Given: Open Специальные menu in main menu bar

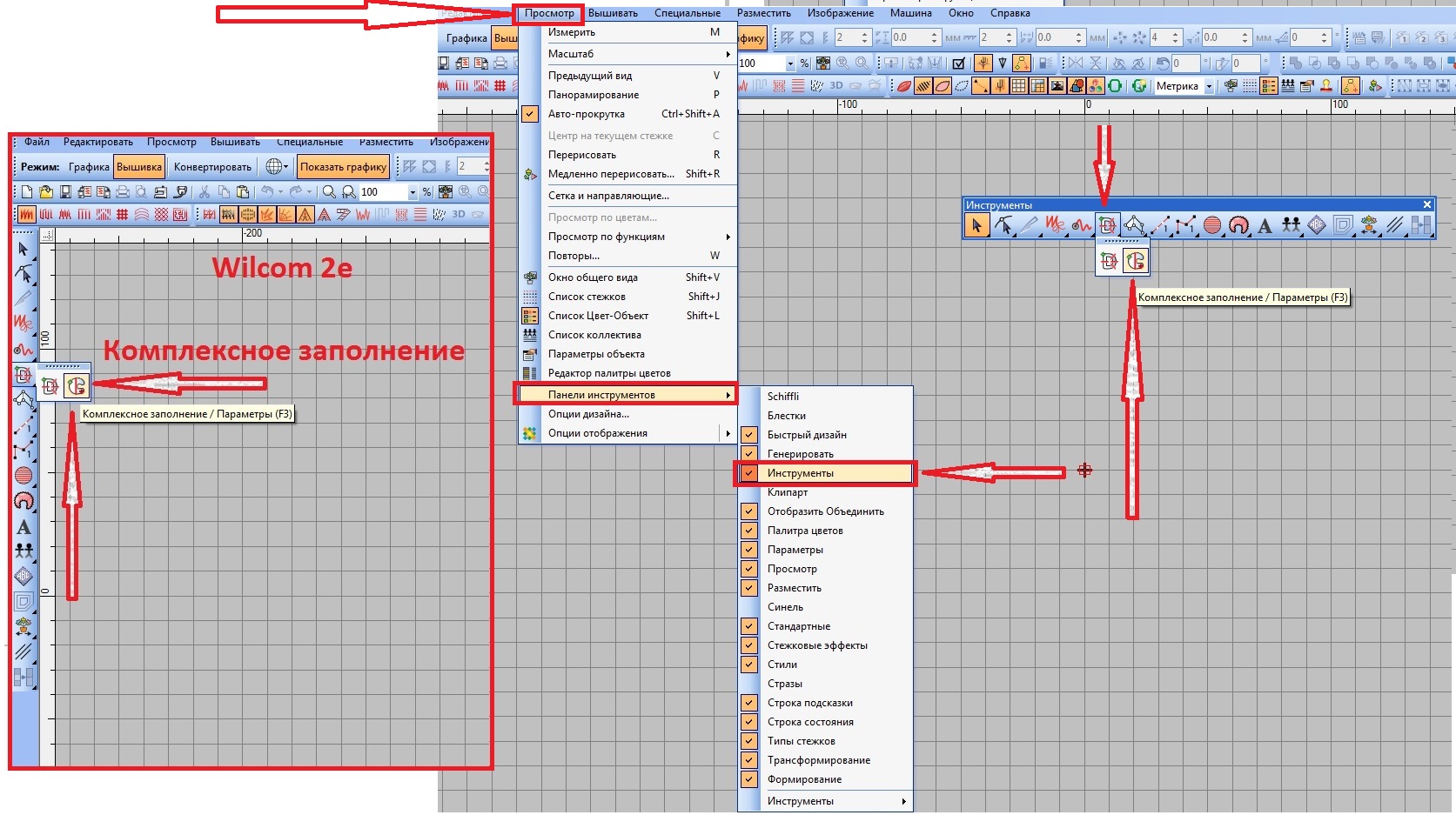Looking at the screenshot, I should (x=688, y=13).
